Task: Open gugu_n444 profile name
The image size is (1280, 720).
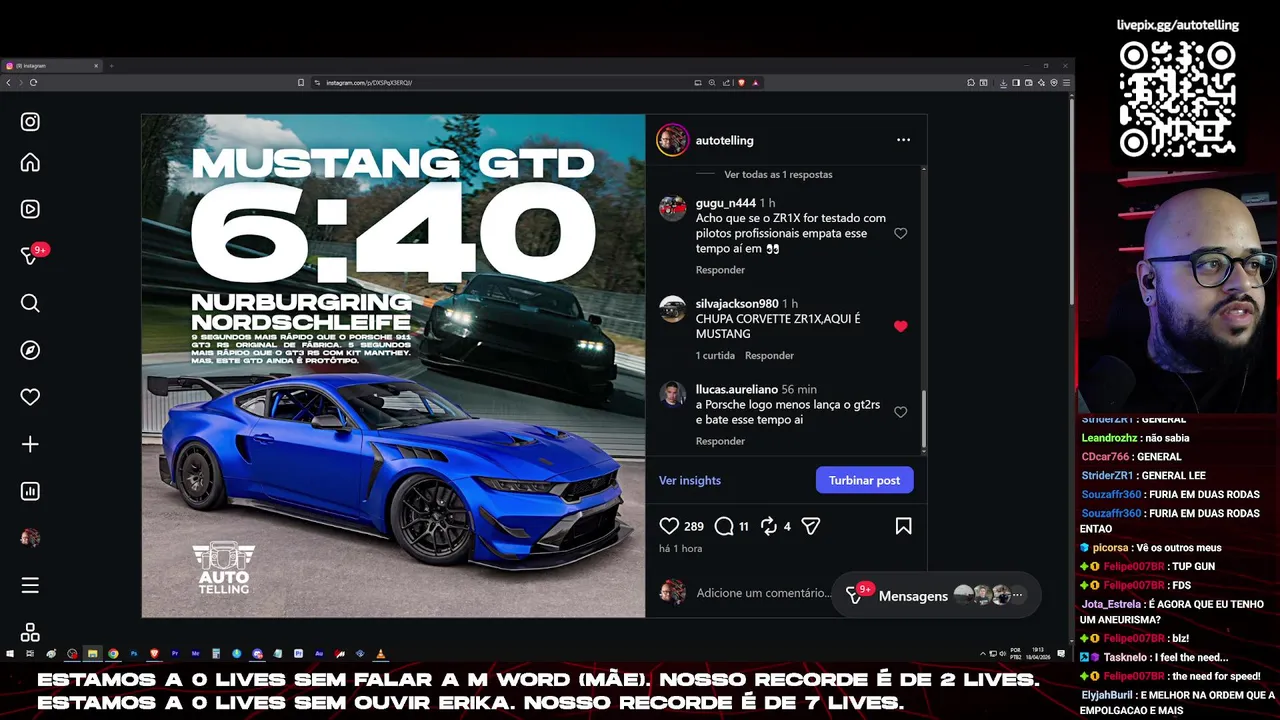Action: pos(726,203)
